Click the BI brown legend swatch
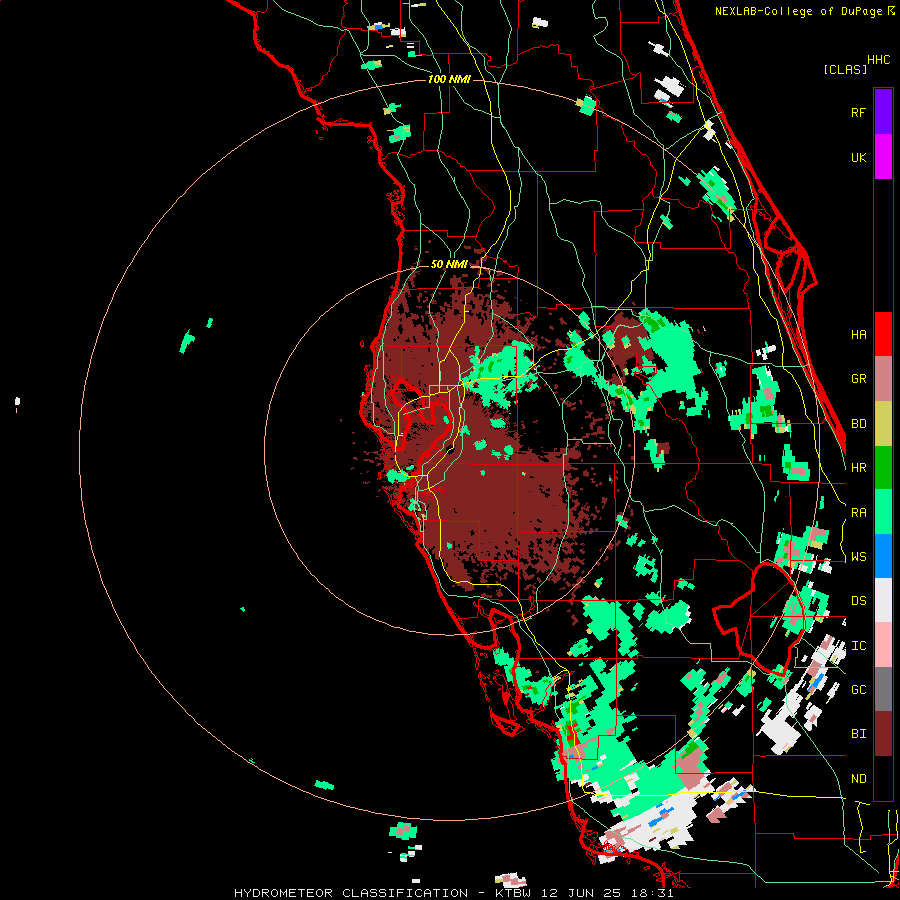The image size is (900, 900). [883, 734]
